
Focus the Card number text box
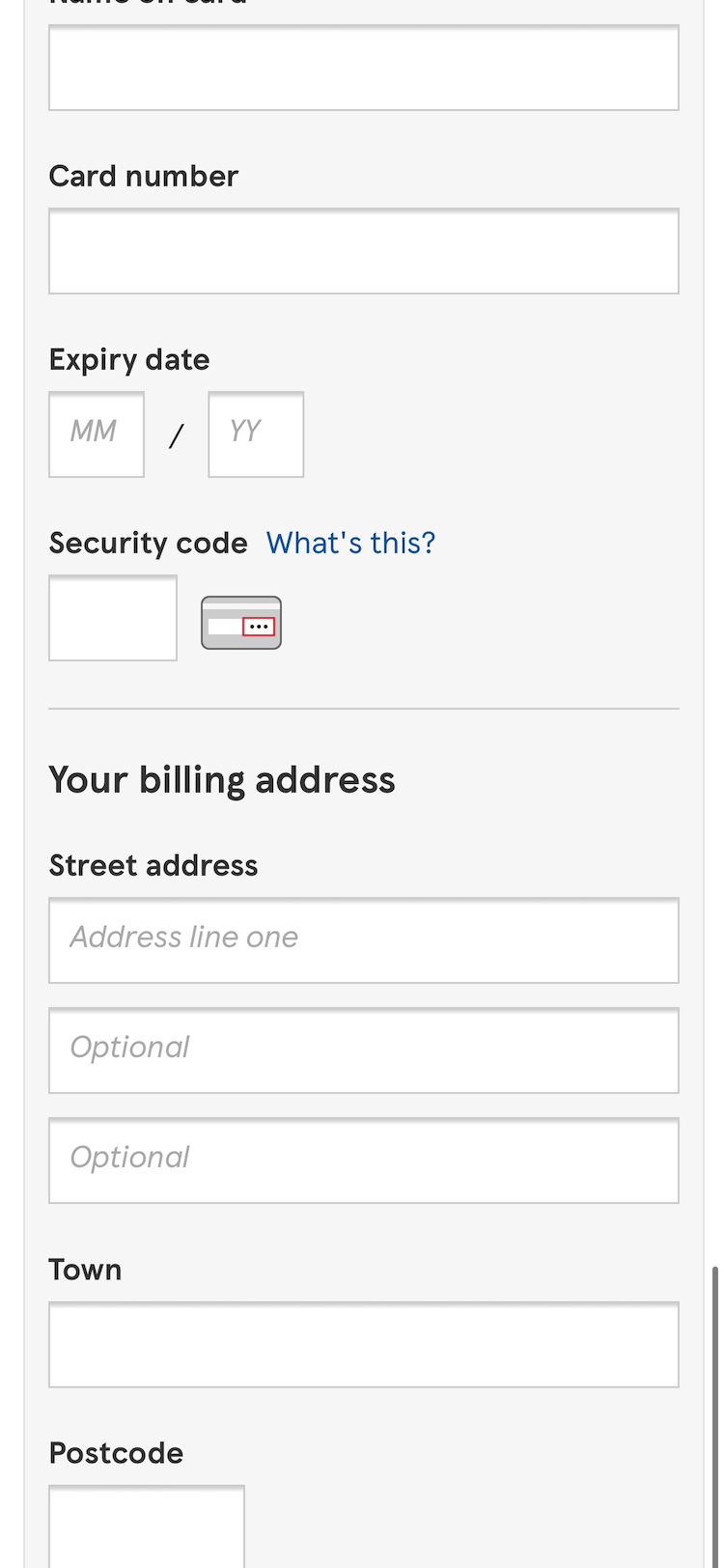point(363,251)
